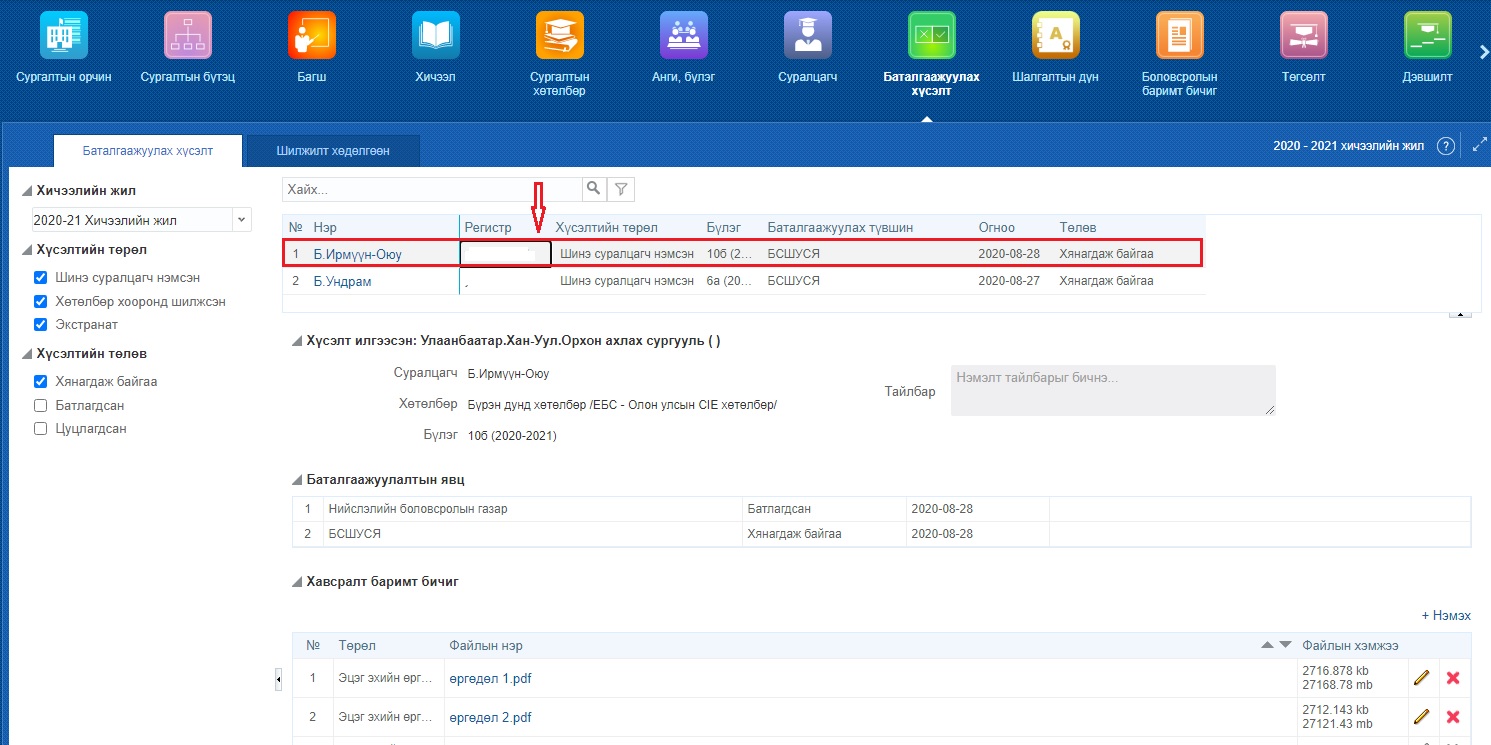Viewport: 1491px width, 745px height.
Task: Open the Баталгаажуулах хүсэлт module icon
Action: pyautogui.click(x=932, y=36)
